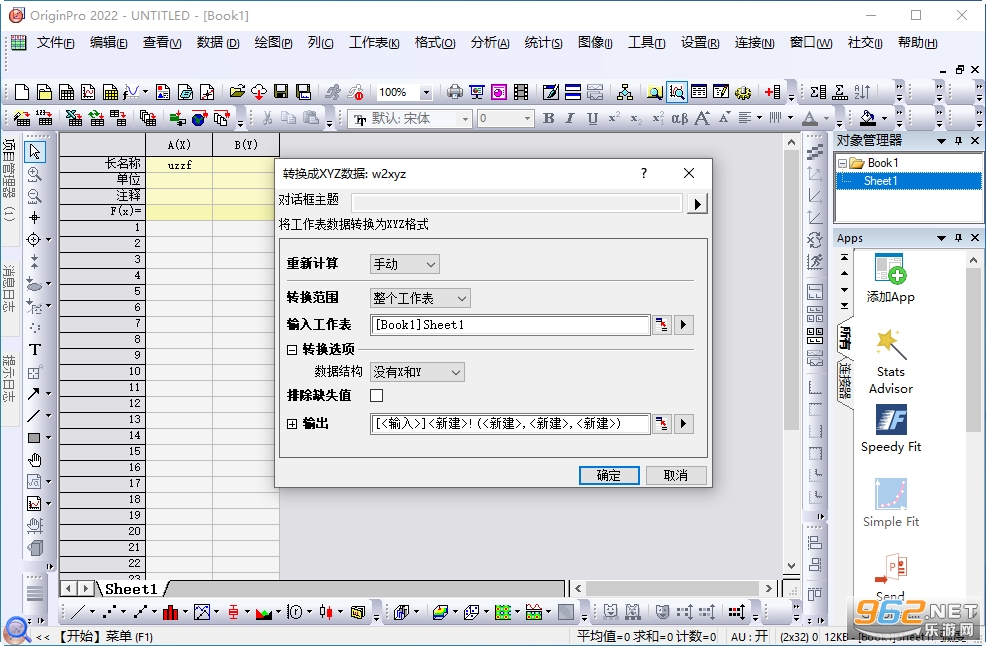Open the data structure dropdown
986x646 pixels.
click(x=418, y=372)
